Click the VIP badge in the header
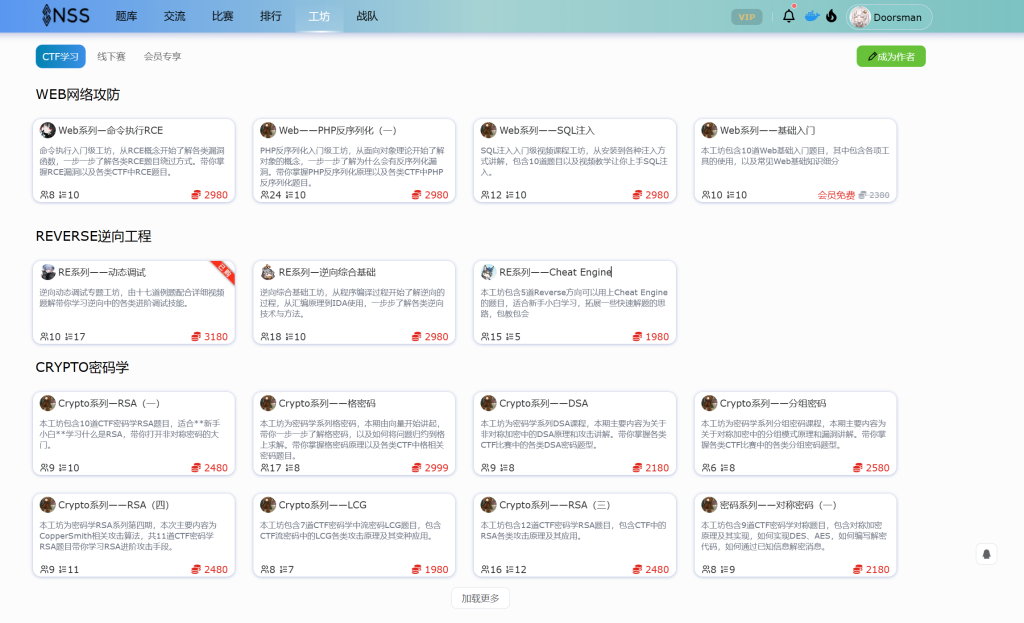 [x=746, y=16]
